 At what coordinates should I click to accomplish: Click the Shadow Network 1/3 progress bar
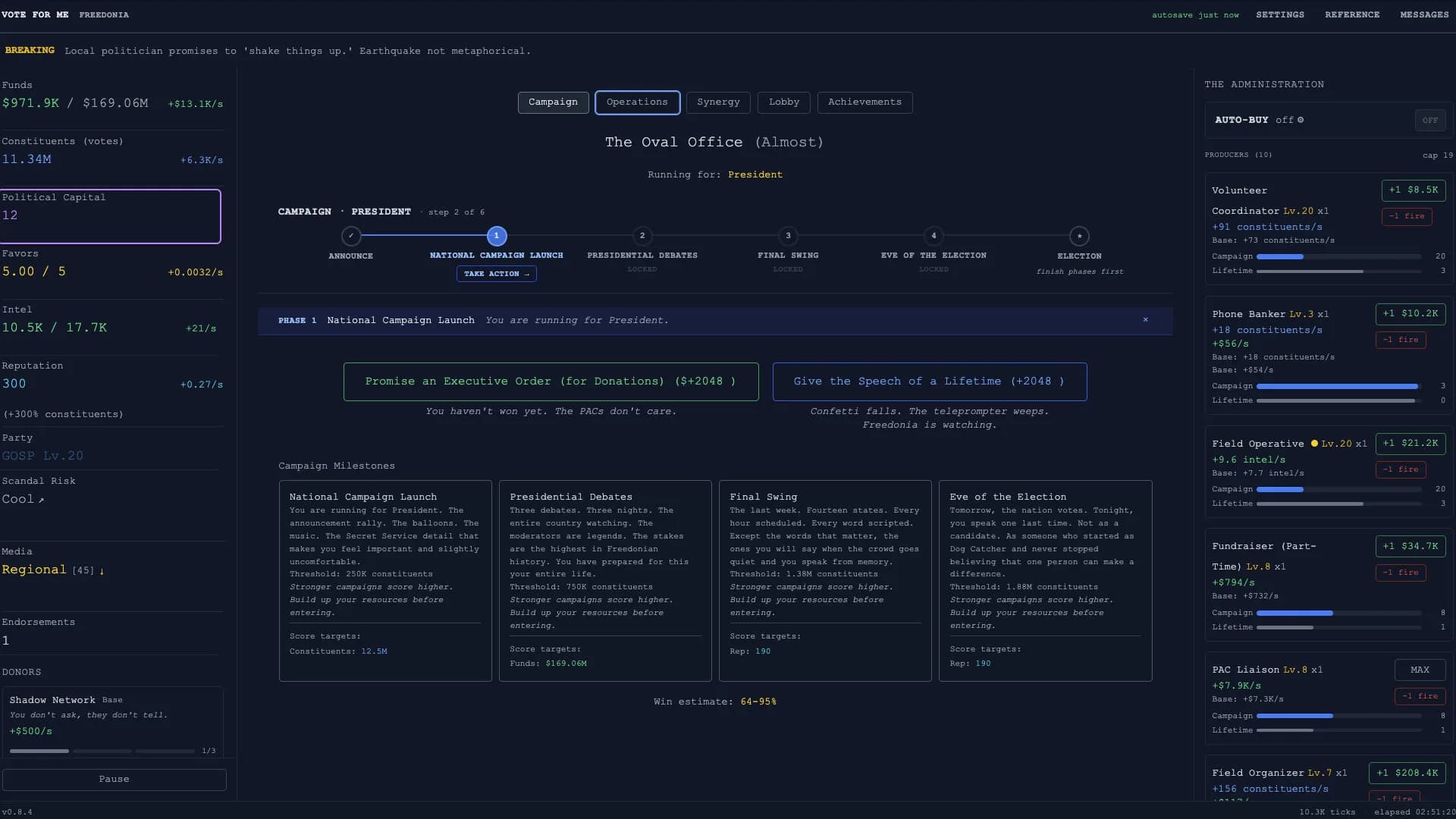(x=102, y=751)
